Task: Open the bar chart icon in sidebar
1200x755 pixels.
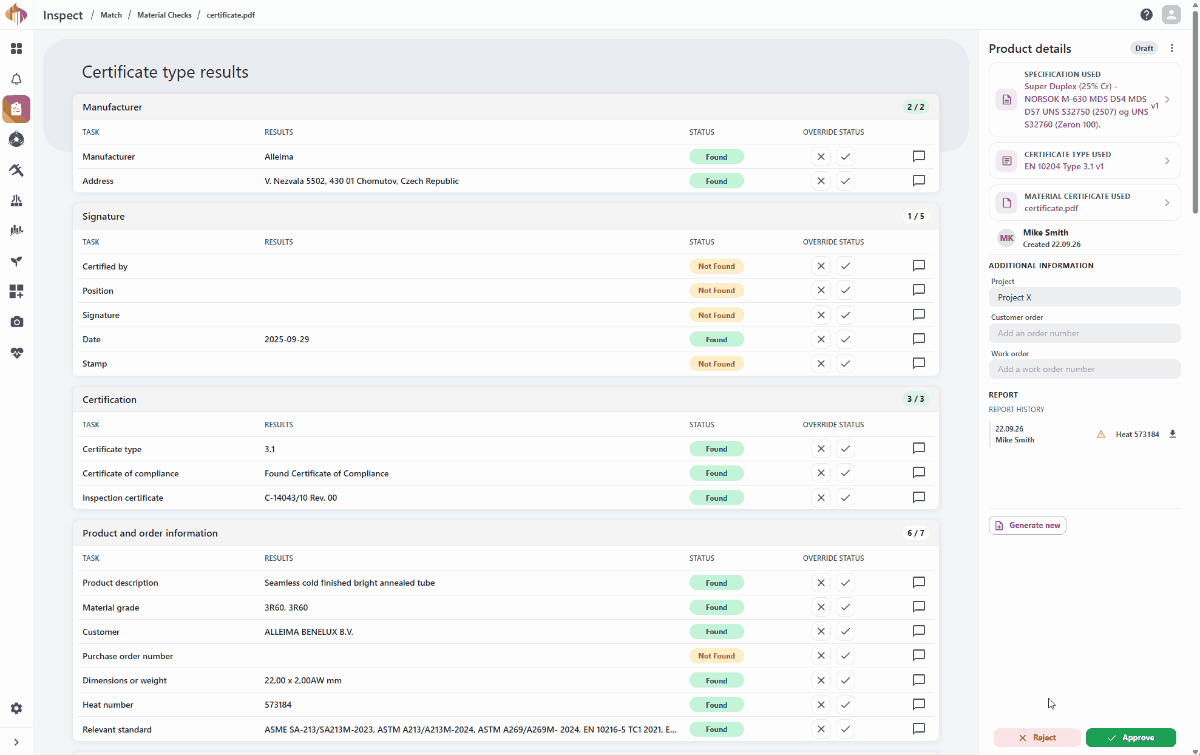Action: (16, 230)
